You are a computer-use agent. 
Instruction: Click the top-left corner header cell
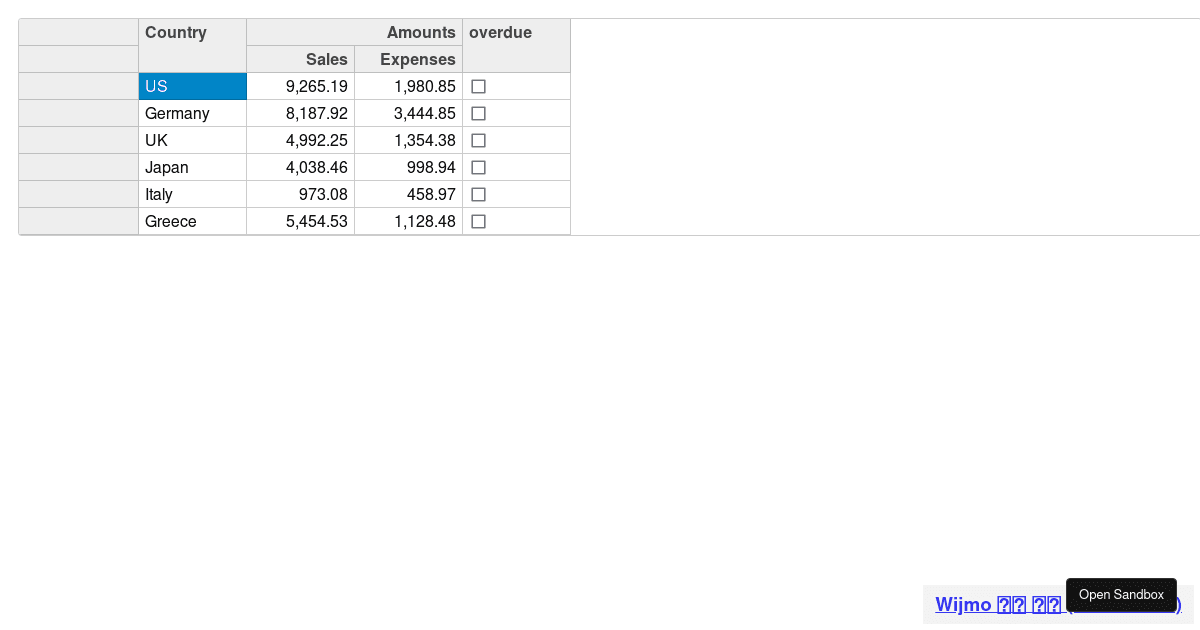(x=77, y=32)
